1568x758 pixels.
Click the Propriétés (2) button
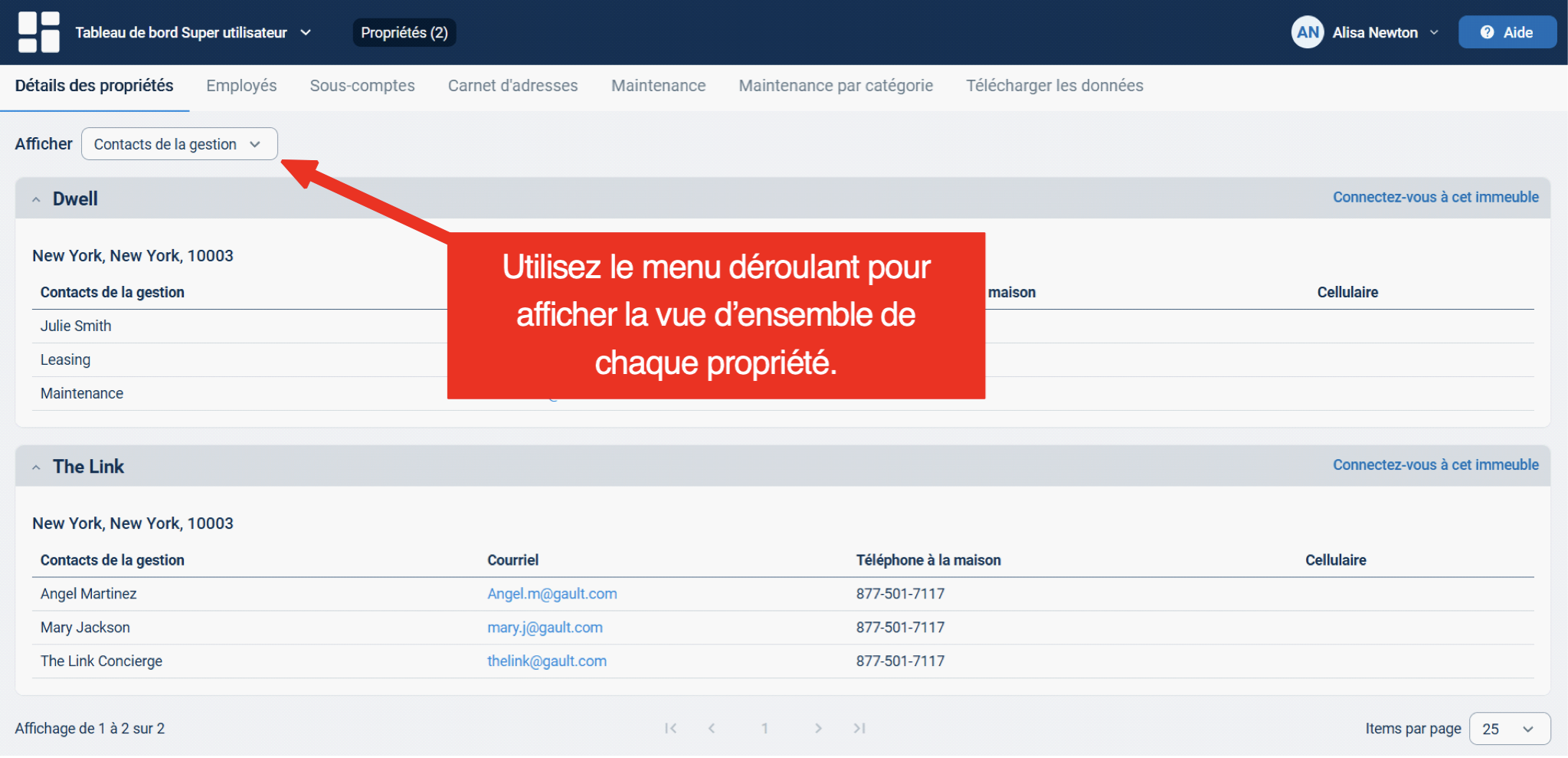[x=404, y=32]
